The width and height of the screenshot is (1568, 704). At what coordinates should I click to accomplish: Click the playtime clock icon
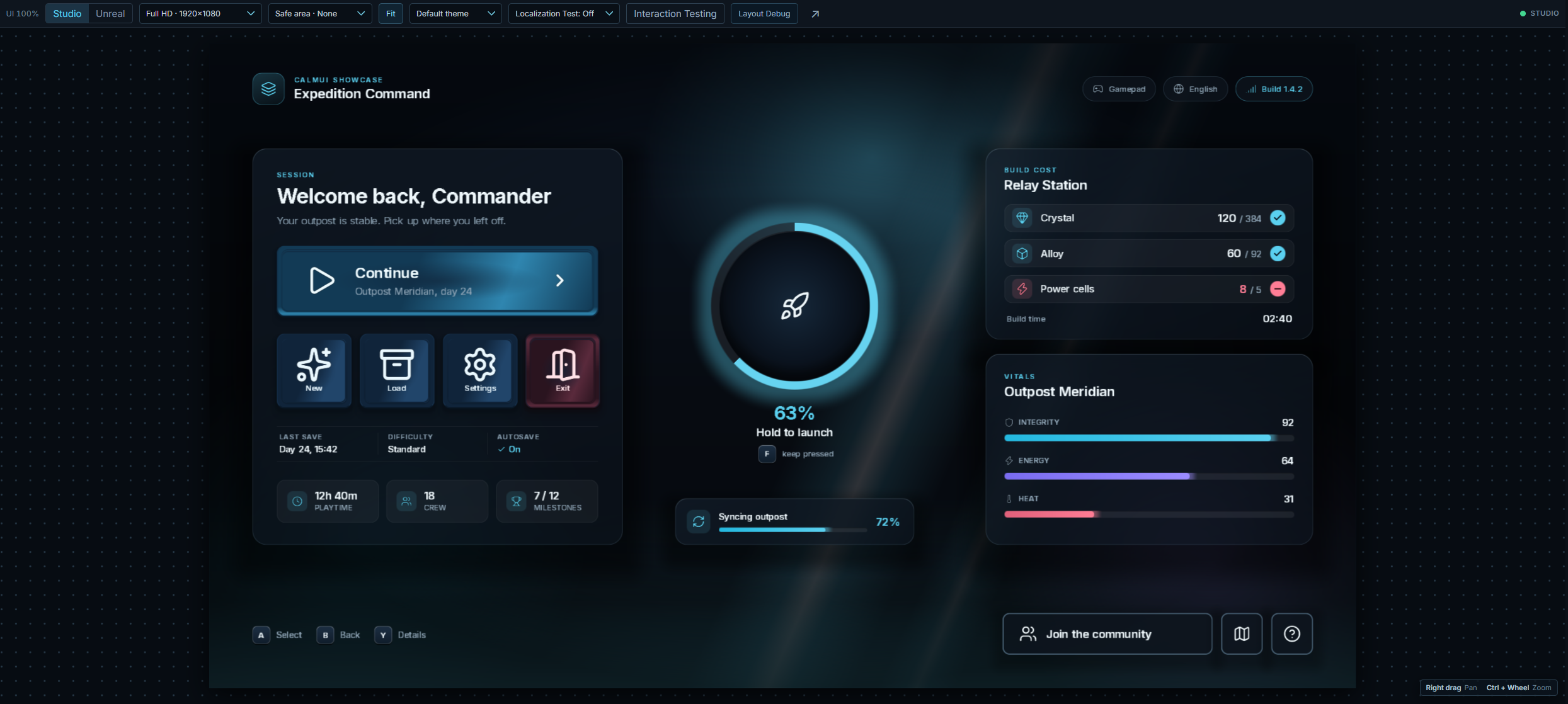[297, 501]
